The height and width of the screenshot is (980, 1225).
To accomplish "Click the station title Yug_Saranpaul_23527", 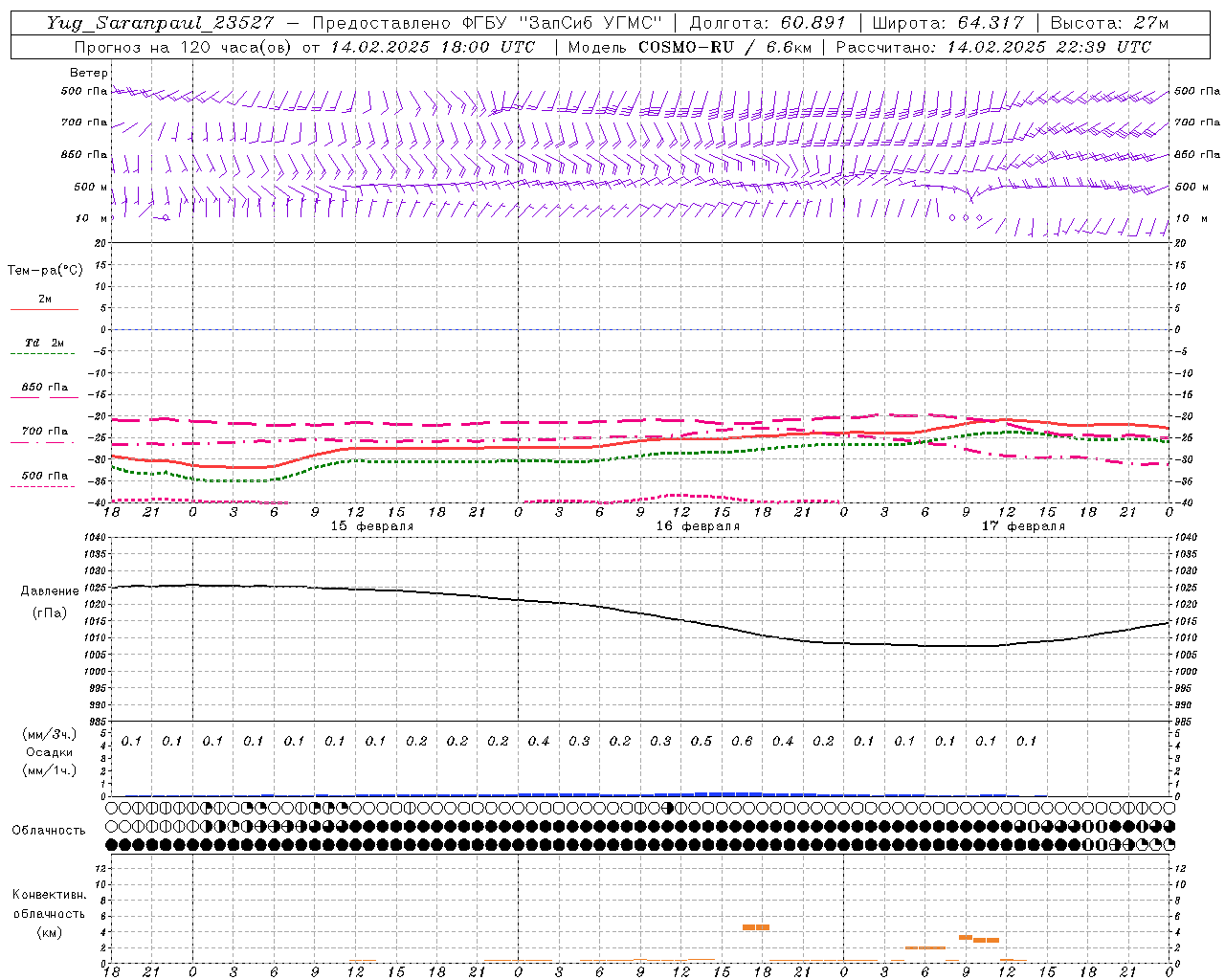I will click(160, 23).
